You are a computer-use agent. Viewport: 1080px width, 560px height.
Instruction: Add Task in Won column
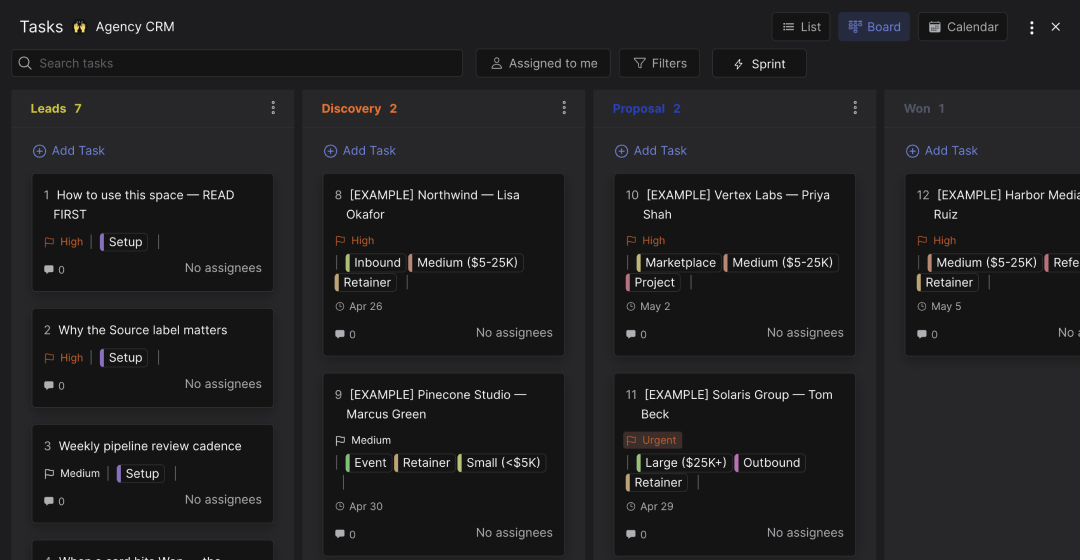pyautogui.click(x=942, y=151)
